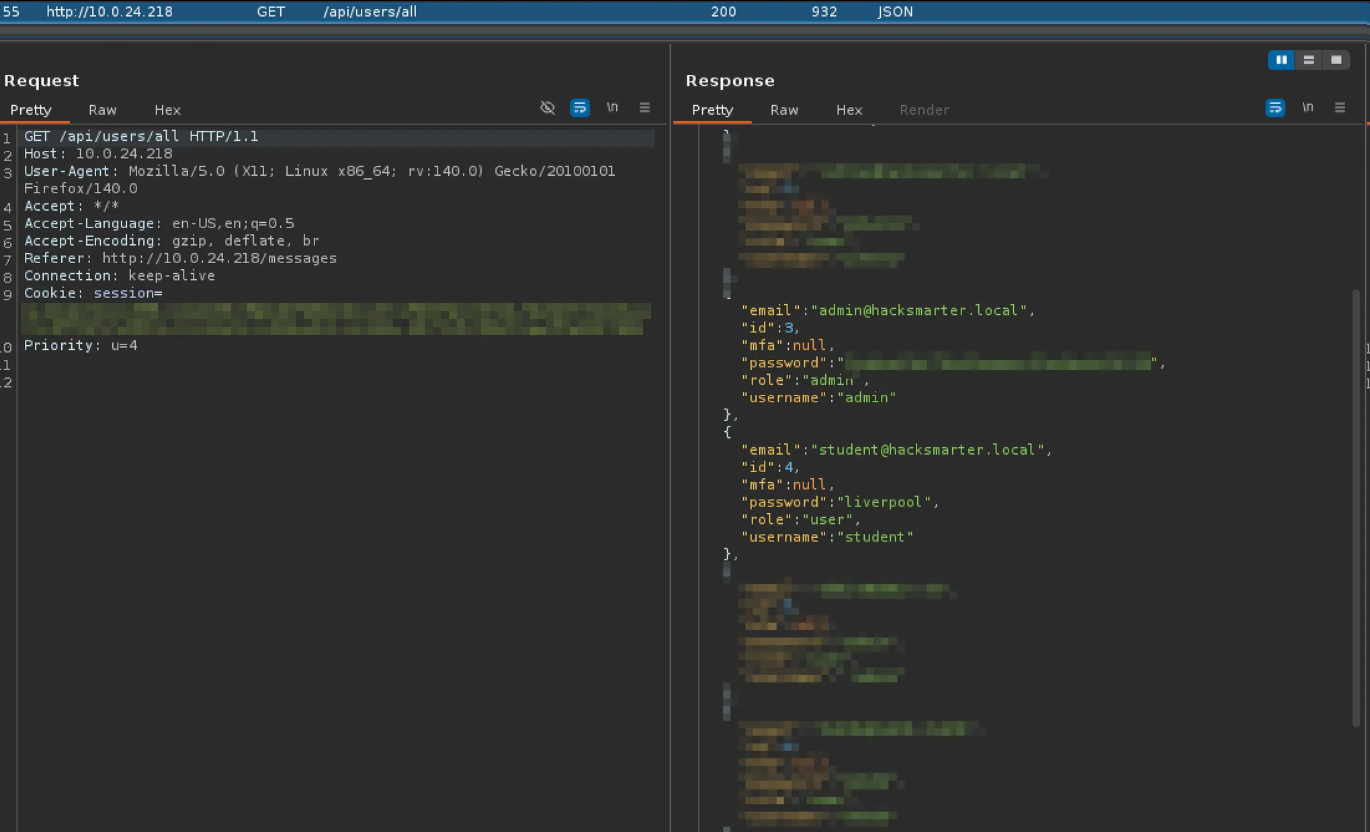Select the Pretty tab in Response

(712, 110)
